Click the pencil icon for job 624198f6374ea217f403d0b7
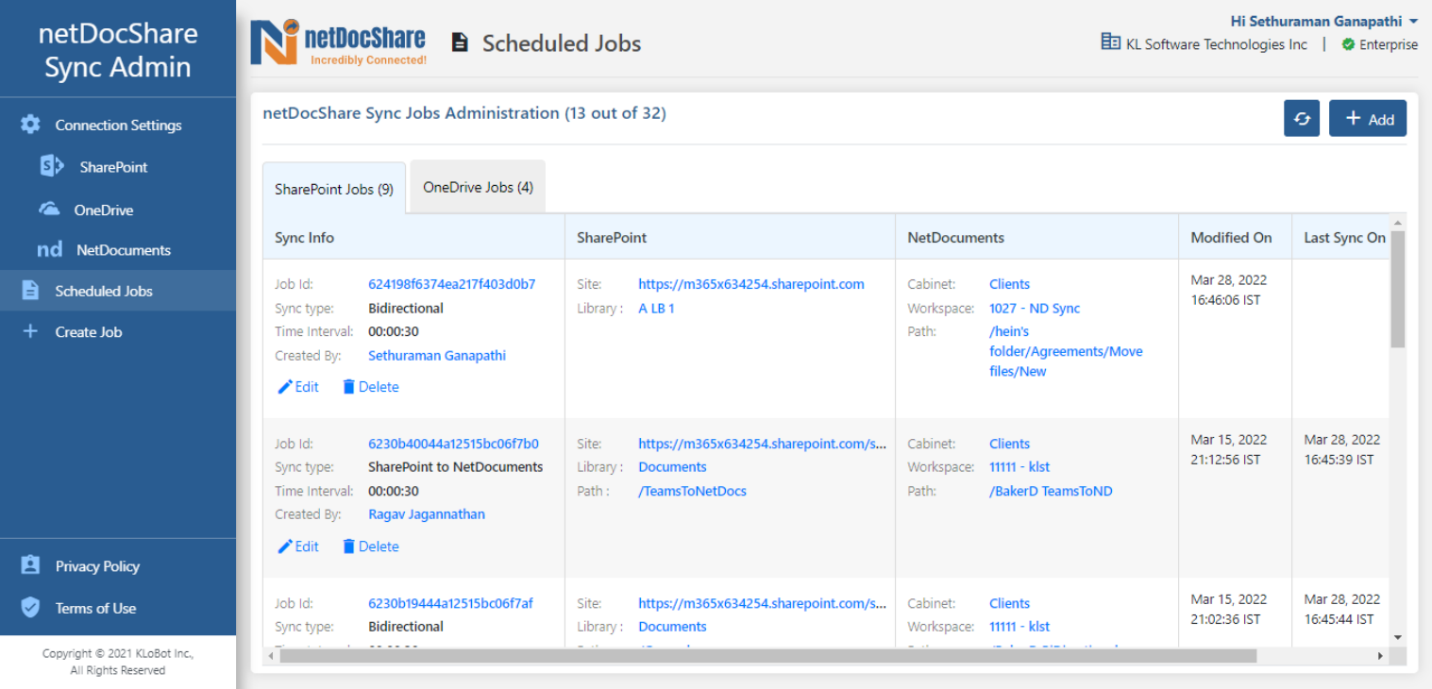Screen dimensions: 1432x689 coord(285,387)
